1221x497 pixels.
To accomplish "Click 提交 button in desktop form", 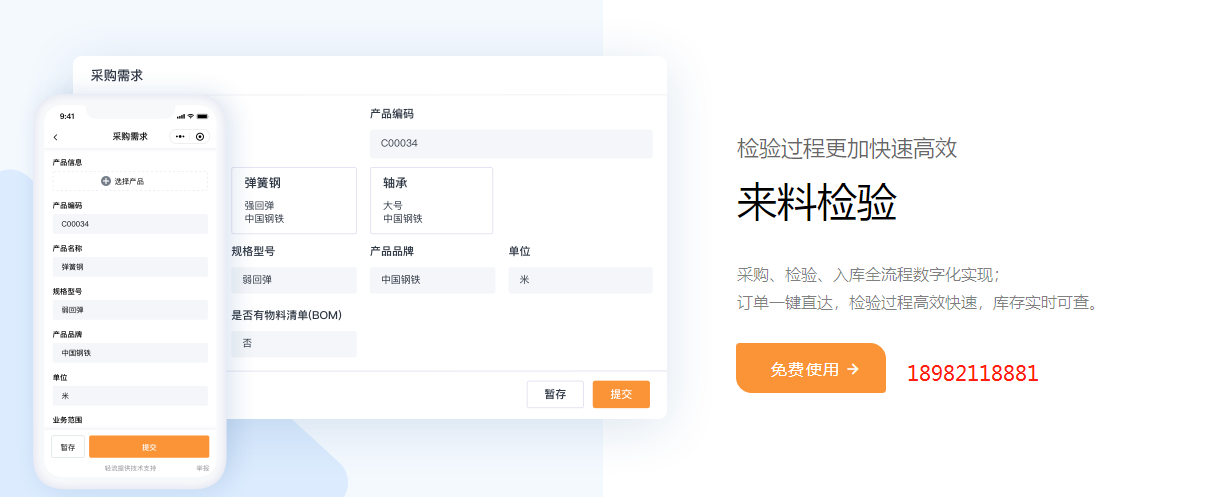I will click(x=621, y=394).
